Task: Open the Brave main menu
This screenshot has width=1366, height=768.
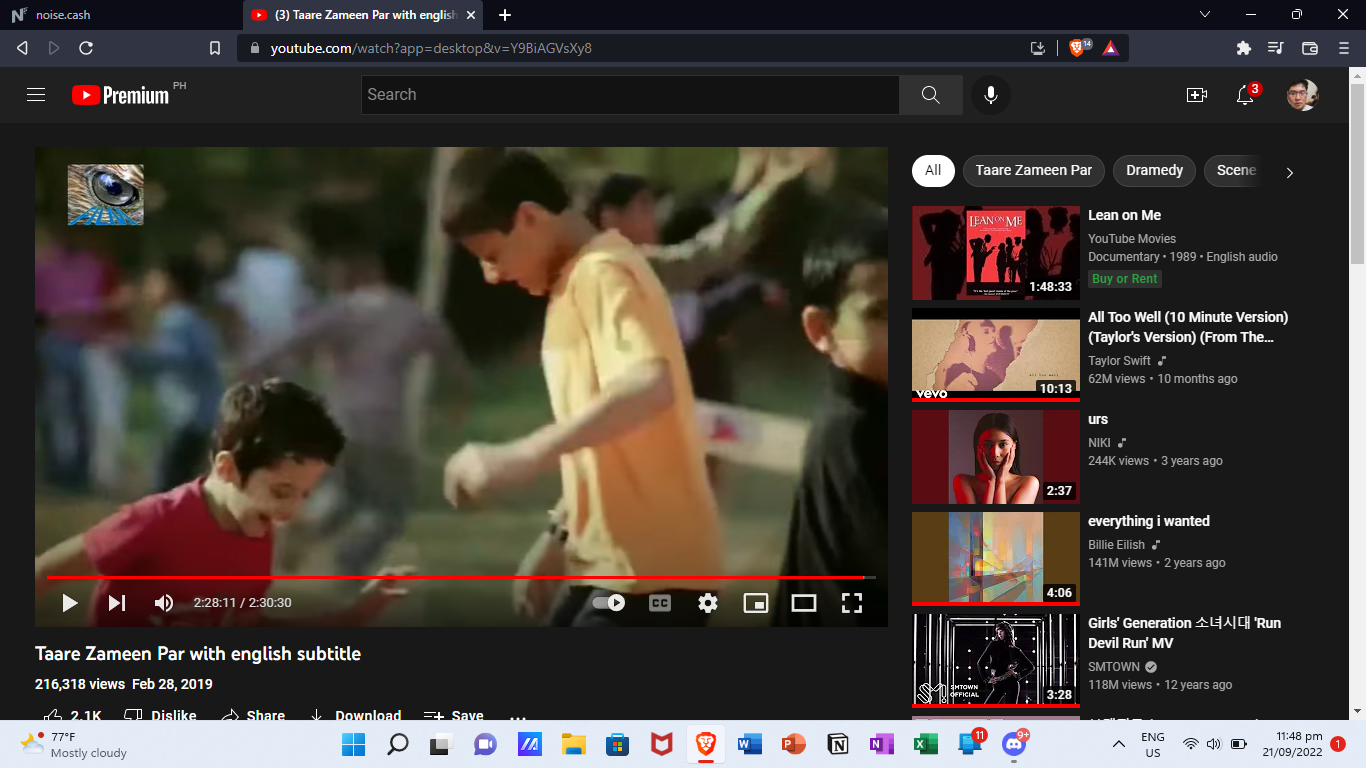Action: pos(1344,48)
